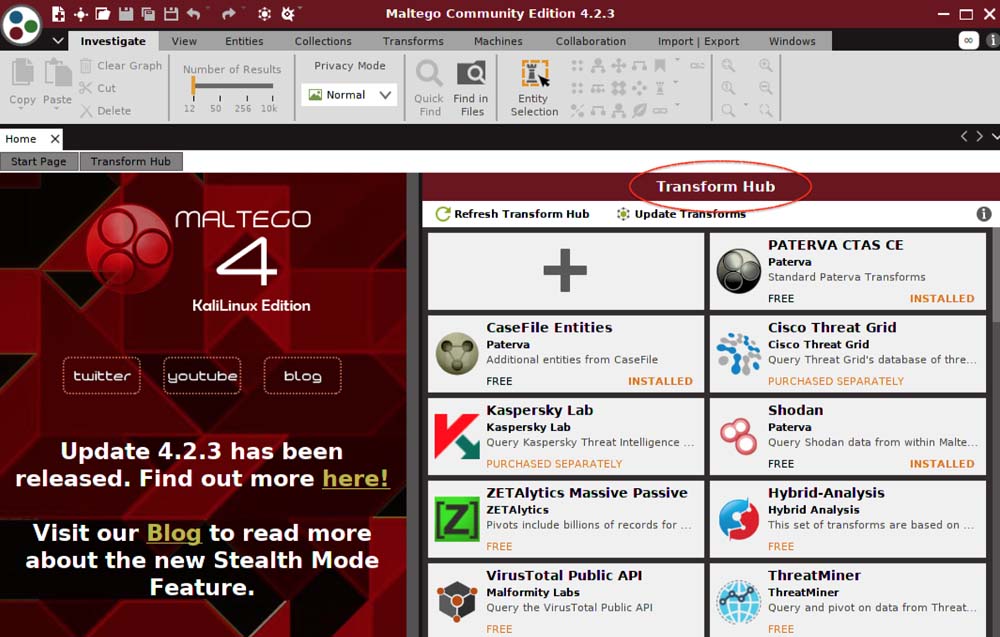This screenshot has width=1000, height=637.
Task: Follow the 'here!' update link
Action: [x=355, y=479]
